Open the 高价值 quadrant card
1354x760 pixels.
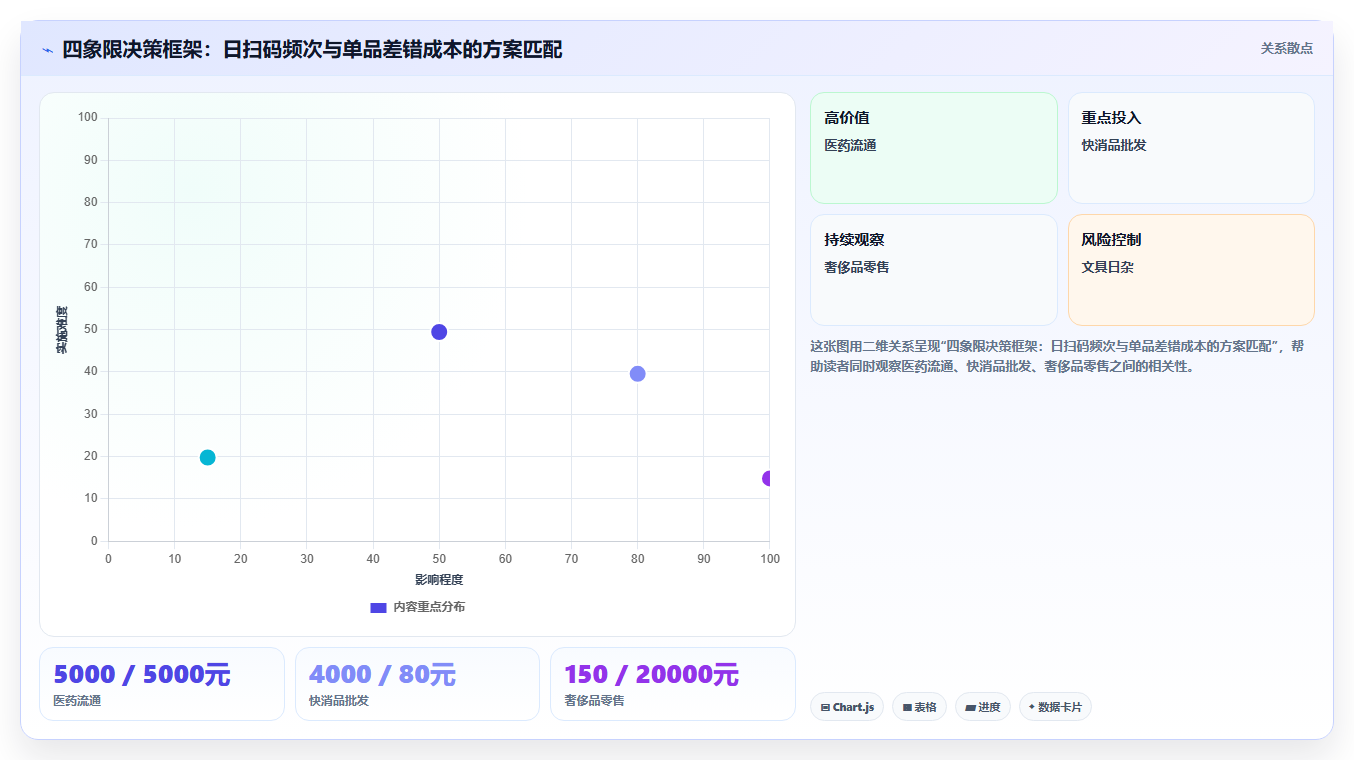tap(933, 148)
